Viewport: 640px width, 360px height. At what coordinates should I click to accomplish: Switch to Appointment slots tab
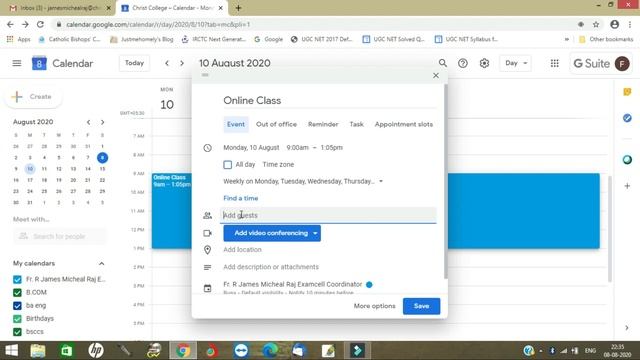[x=404, y=124]
